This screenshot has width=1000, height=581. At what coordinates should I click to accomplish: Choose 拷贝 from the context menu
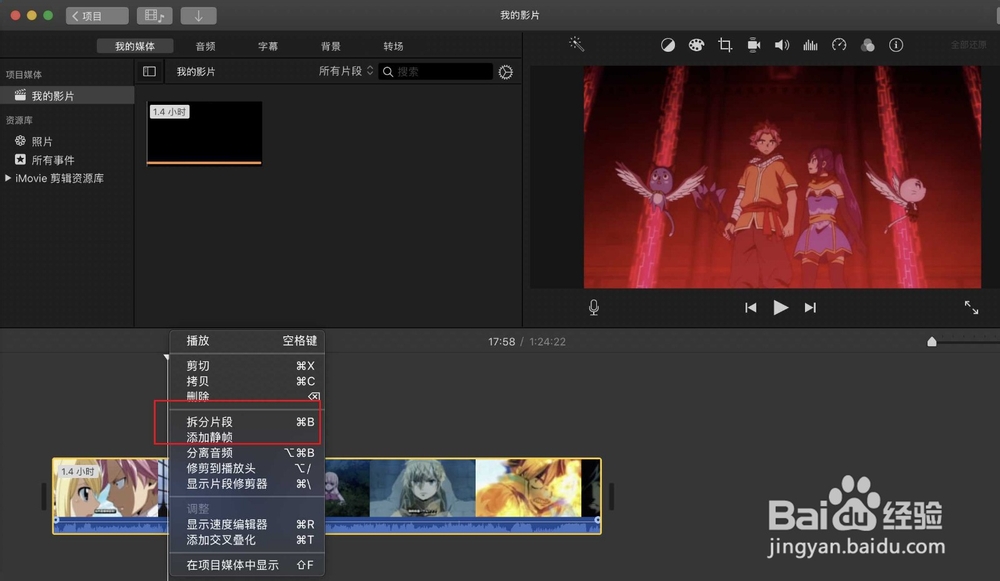pos(247,381)
